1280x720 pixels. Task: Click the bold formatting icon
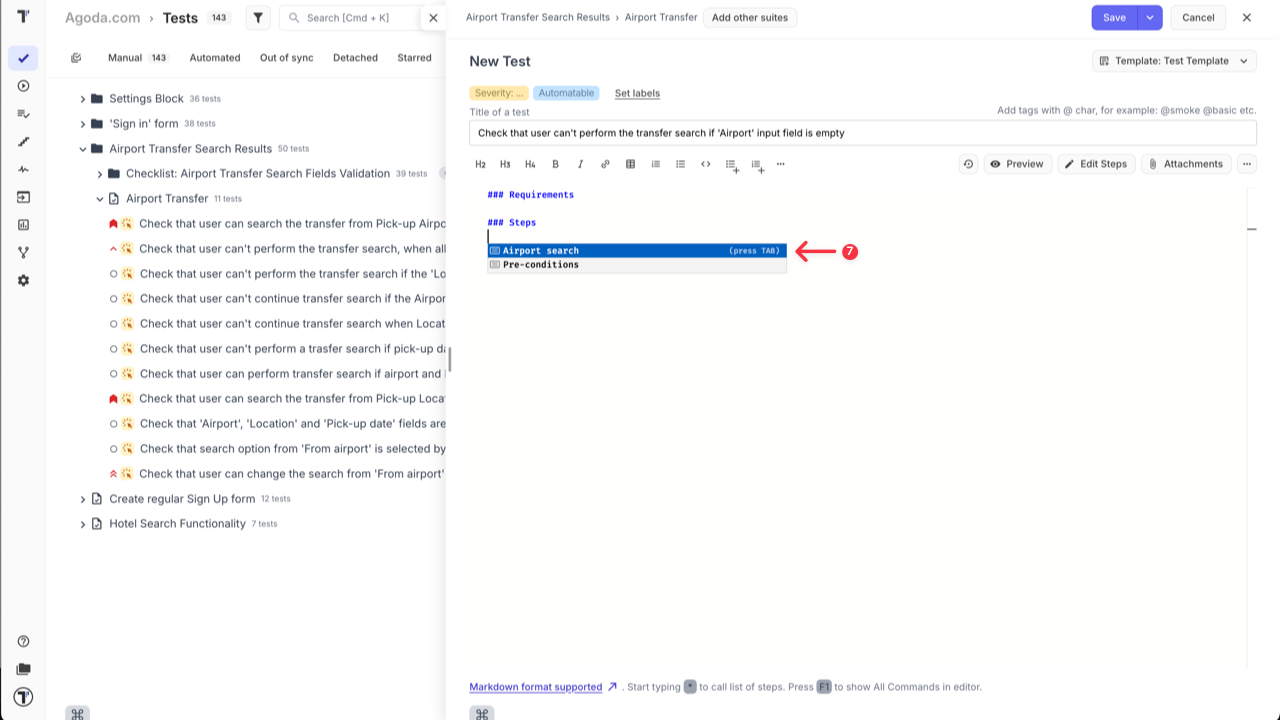coord(556,164)
